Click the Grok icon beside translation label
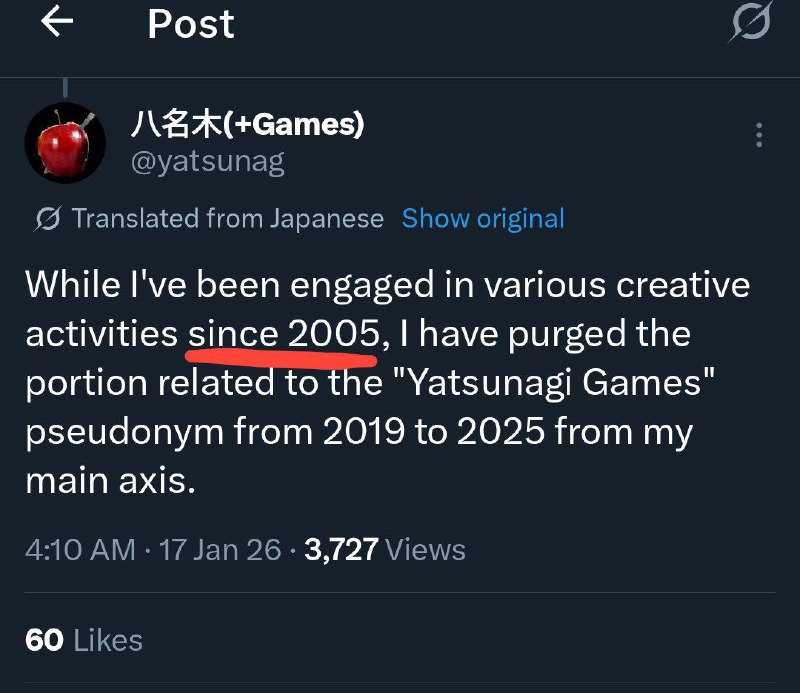 tap(46, 219)
